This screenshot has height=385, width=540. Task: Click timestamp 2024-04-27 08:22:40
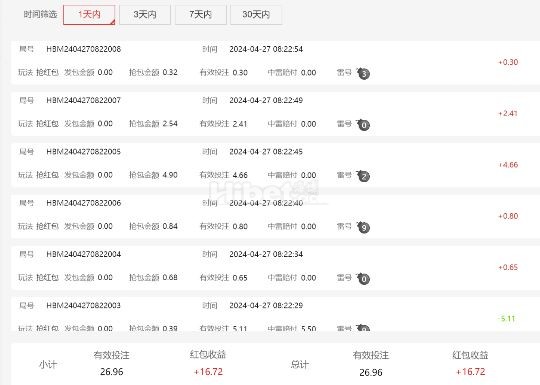(266, 203)
